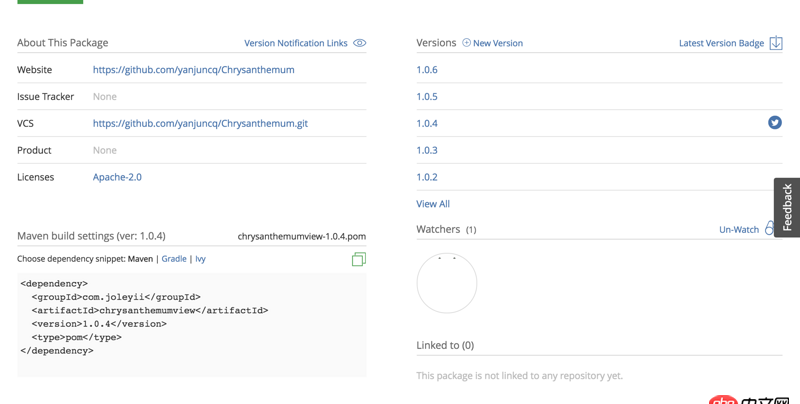
Task: Click the Twitter icon beside version 1.0.4
Action: point(775,123)
